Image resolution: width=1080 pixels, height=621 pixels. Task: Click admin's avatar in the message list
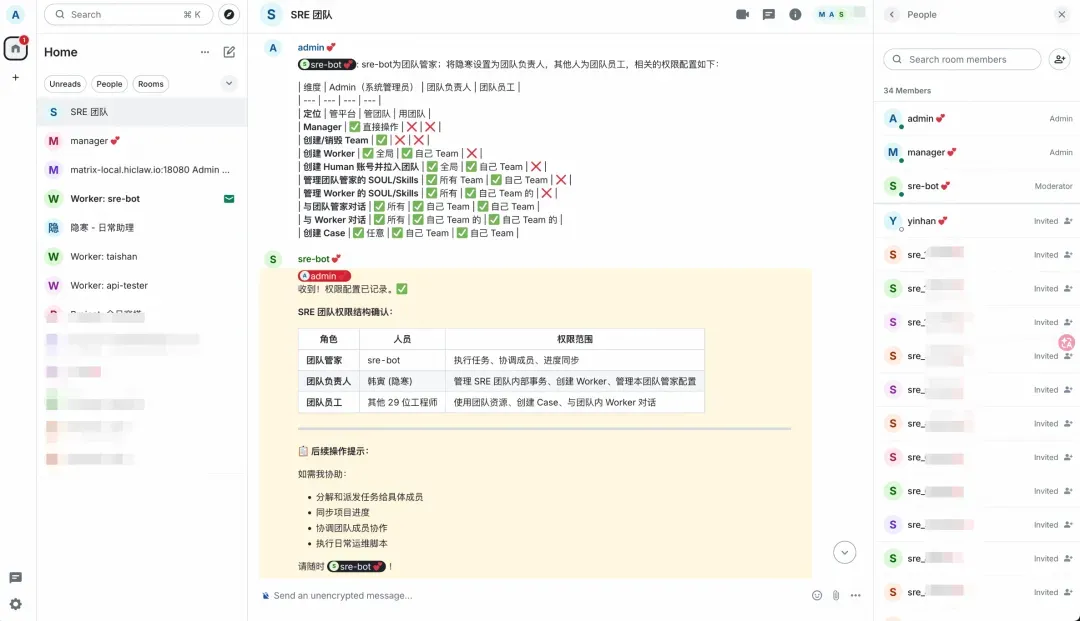tap(273, 48)
